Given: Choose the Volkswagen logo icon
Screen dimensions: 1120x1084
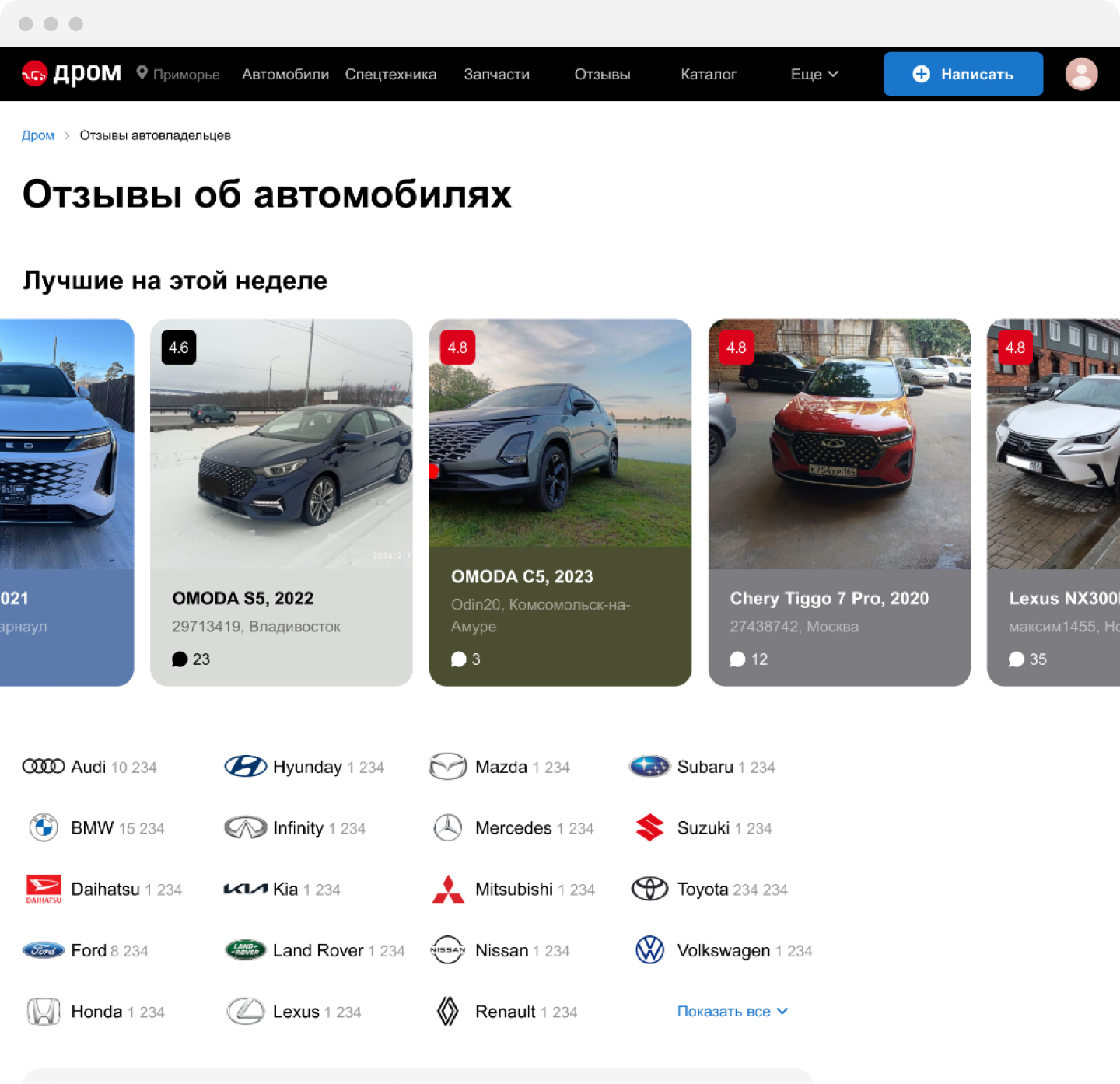Looking at the screenshot, I should (649, 950).
